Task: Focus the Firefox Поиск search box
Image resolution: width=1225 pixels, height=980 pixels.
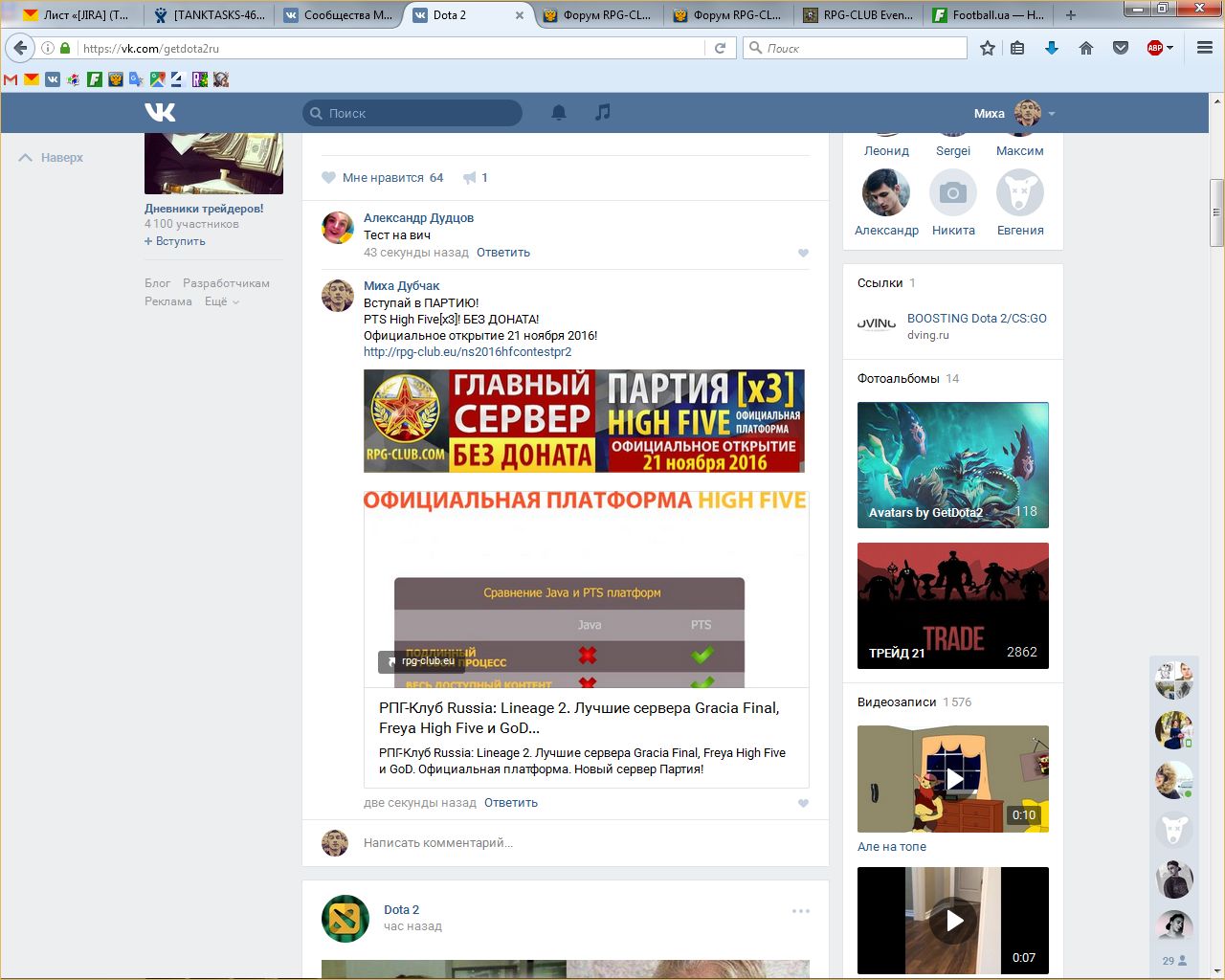Action: tap(856, 48)
